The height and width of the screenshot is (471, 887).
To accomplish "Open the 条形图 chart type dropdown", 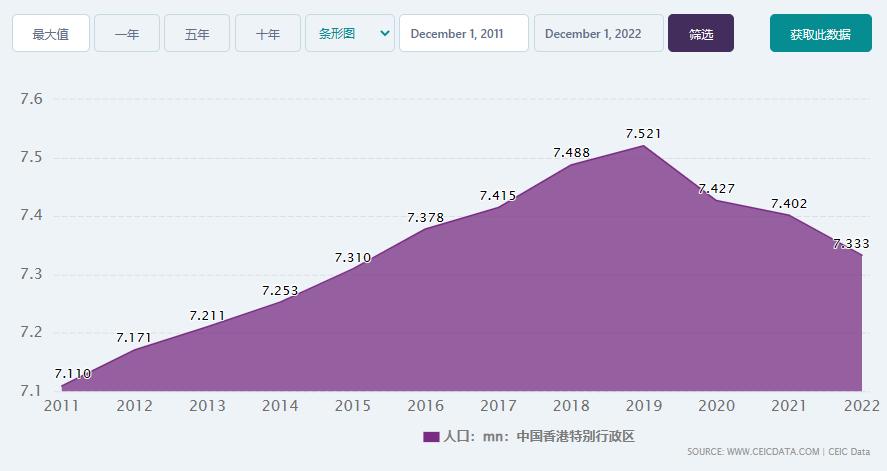I will (x=350, y=33).
